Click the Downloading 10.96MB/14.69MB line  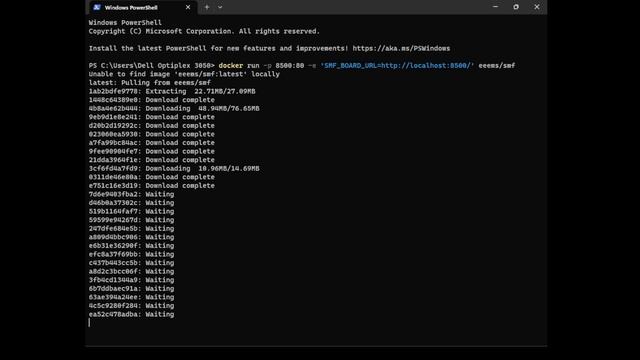coord(174,169)
